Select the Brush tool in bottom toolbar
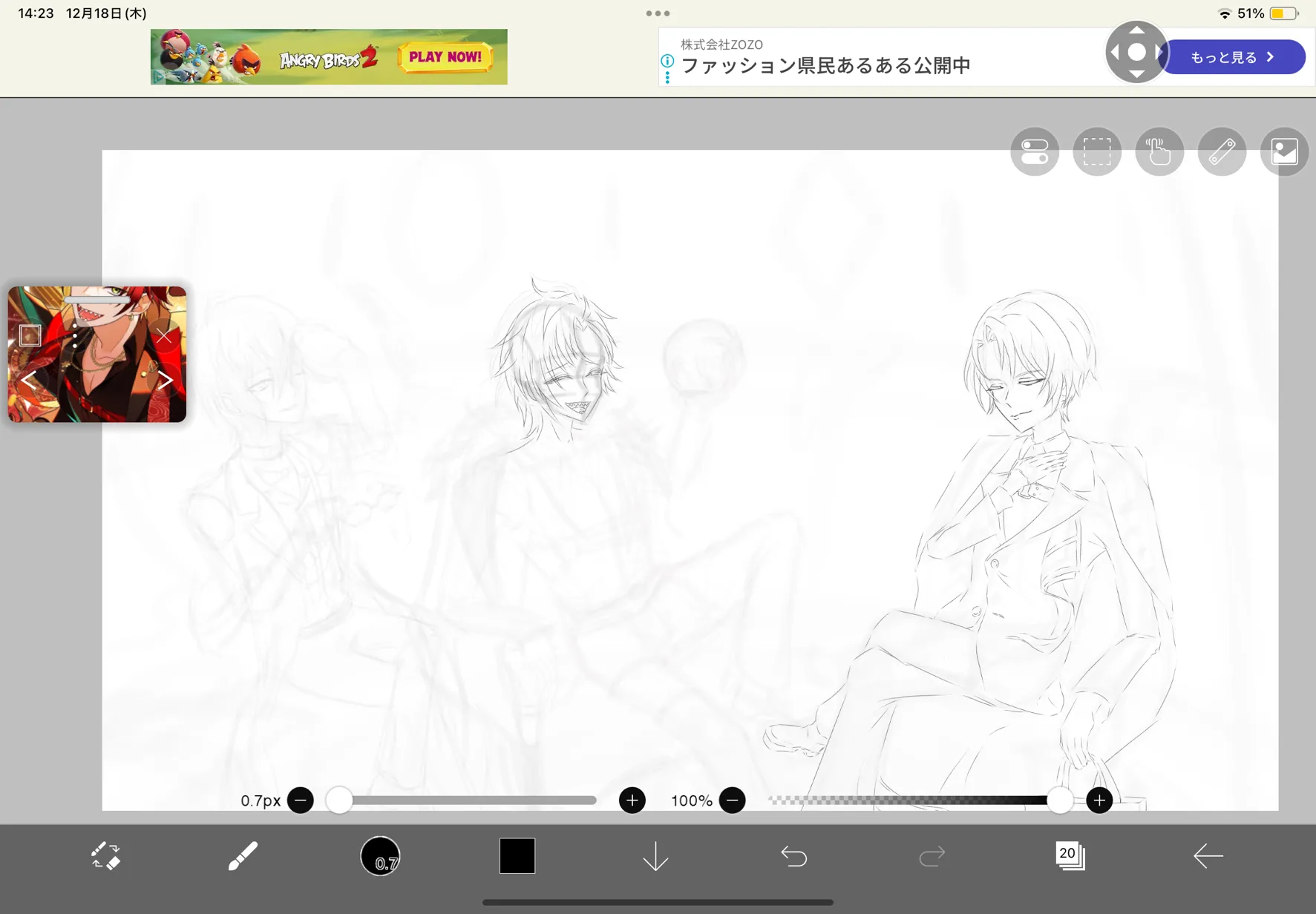 [x=243, y=856]
